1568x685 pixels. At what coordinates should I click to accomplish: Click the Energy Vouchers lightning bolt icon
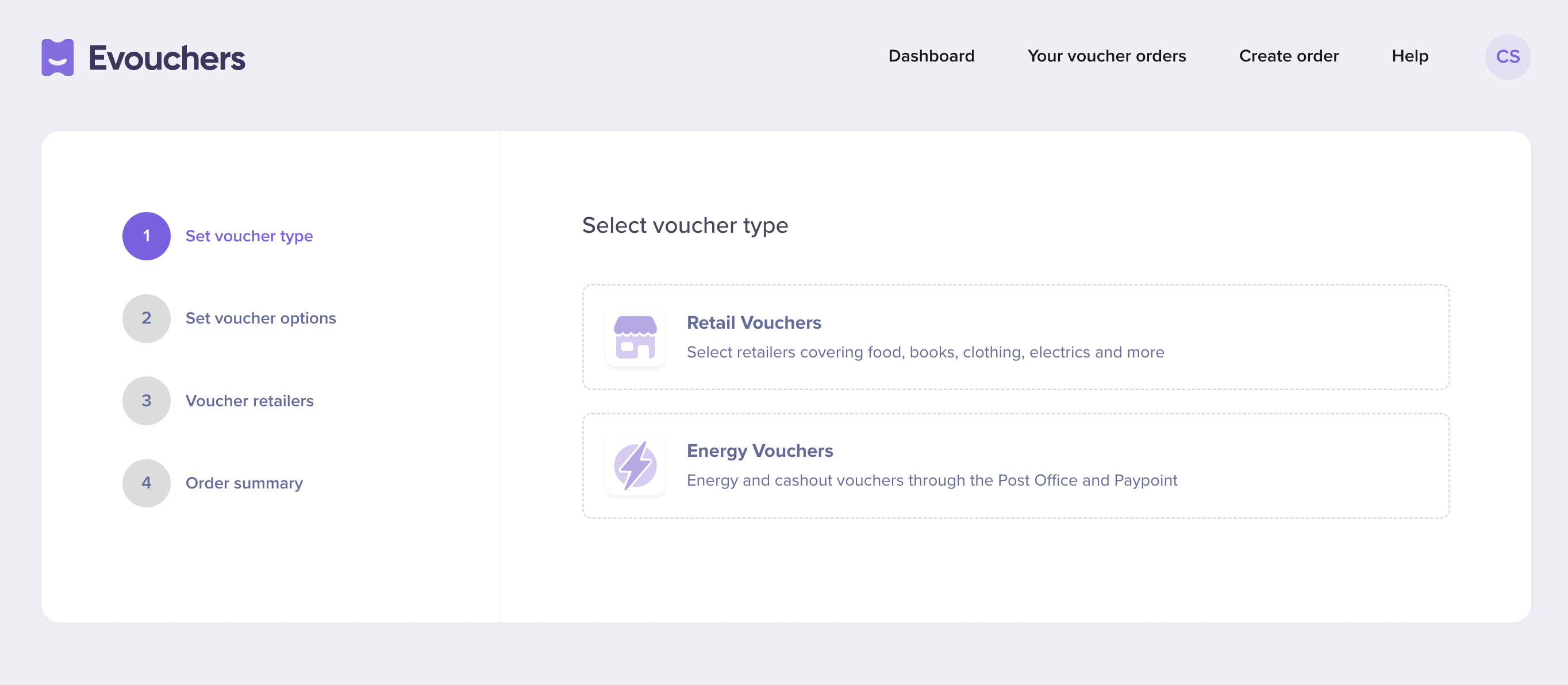[635, 465]
